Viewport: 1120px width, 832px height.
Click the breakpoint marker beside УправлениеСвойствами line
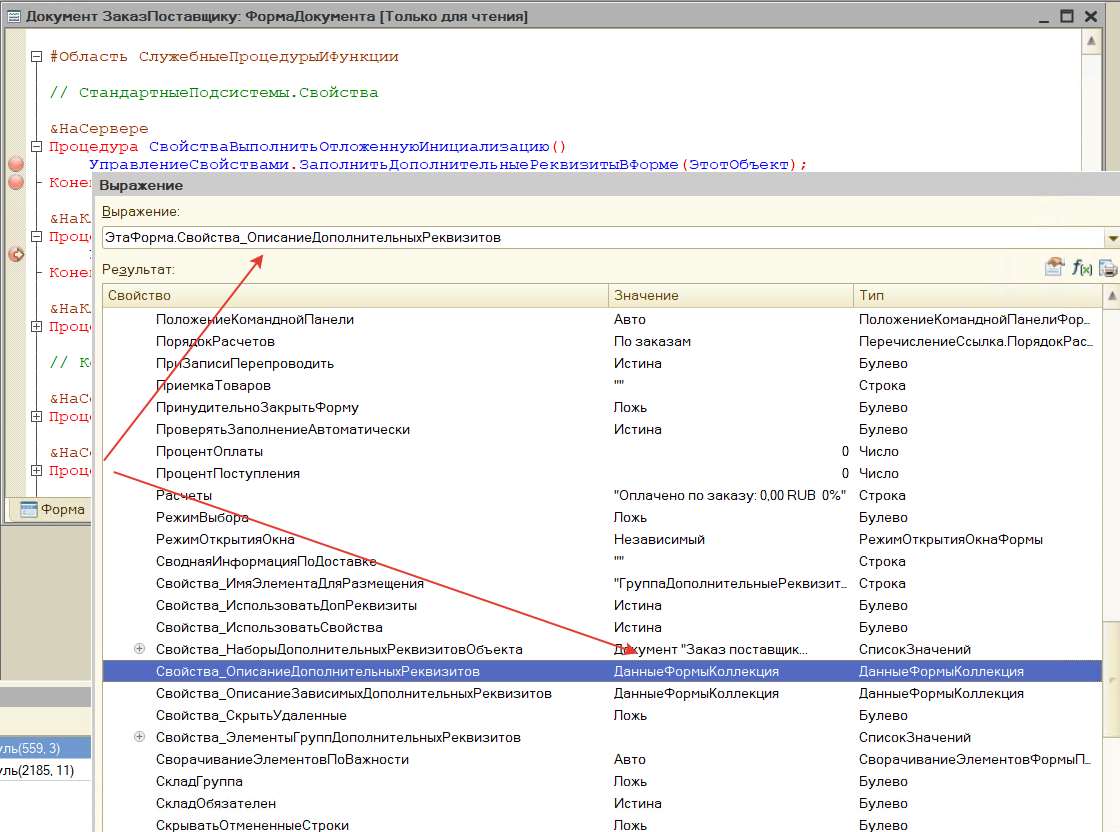pos(16,164)
